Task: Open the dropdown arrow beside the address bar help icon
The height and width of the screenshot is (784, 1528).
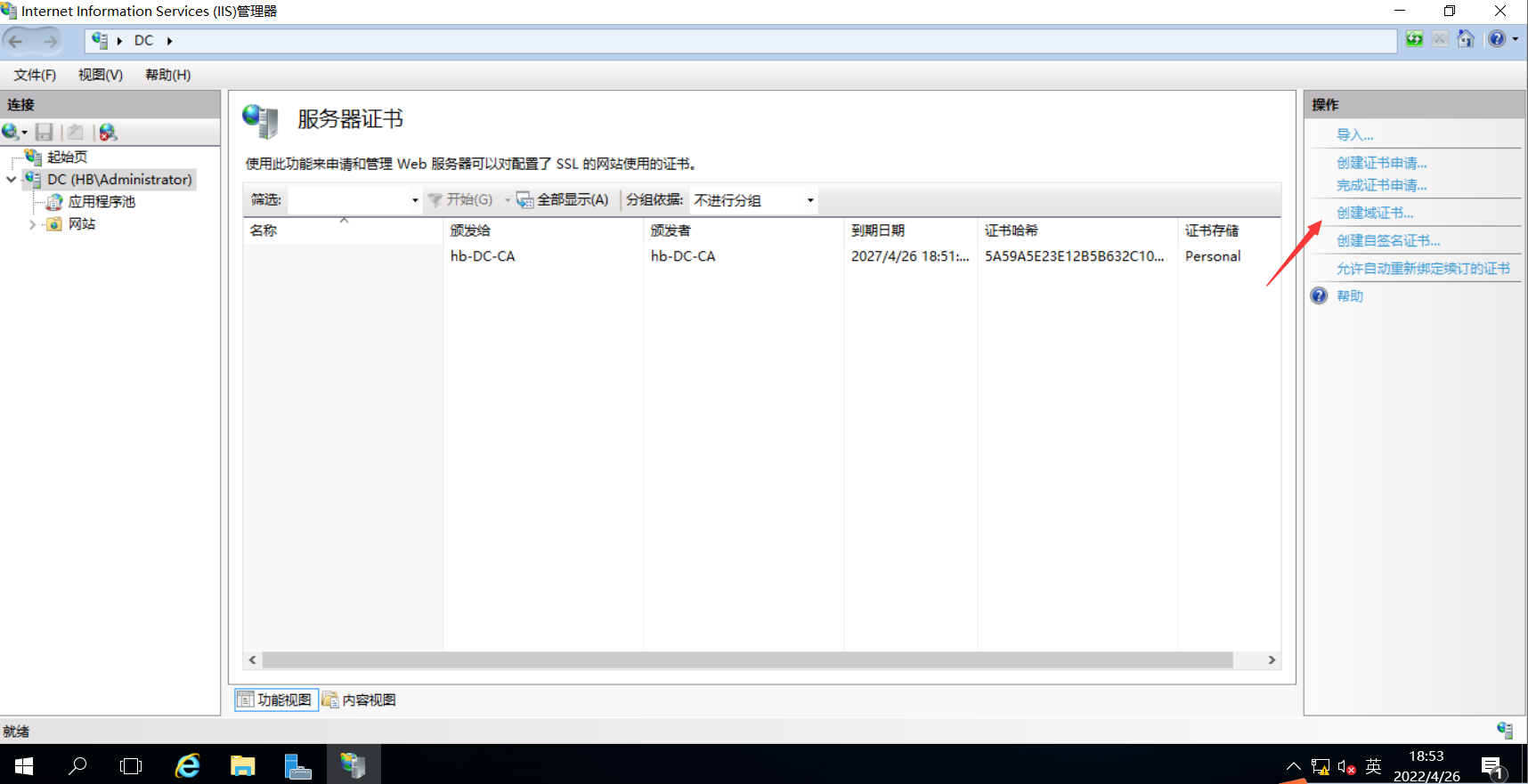Action: [x=1515, y=39]
